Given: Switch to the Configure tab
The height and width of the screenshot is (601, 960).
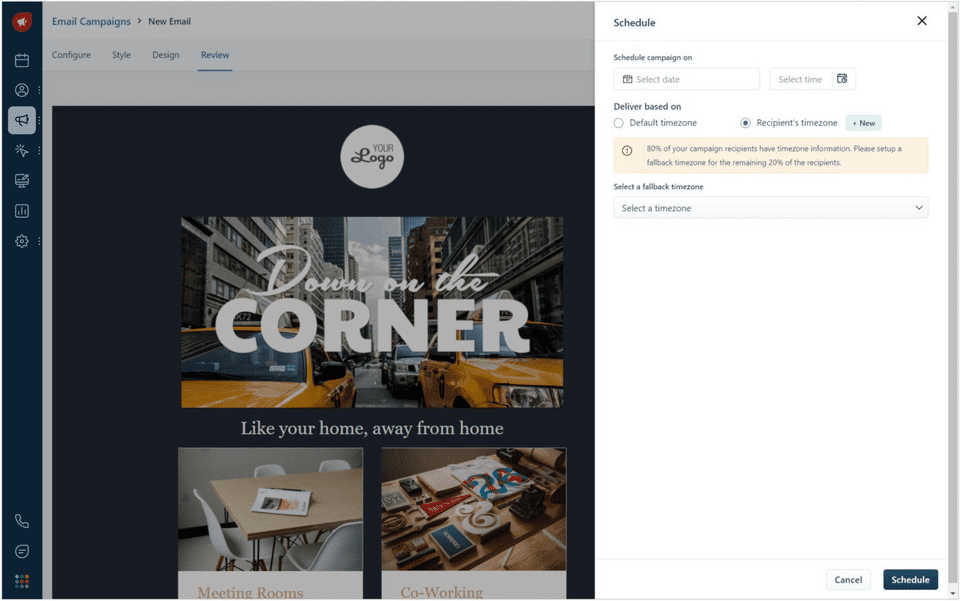Looking at the screenshot, I should [71, 55].
